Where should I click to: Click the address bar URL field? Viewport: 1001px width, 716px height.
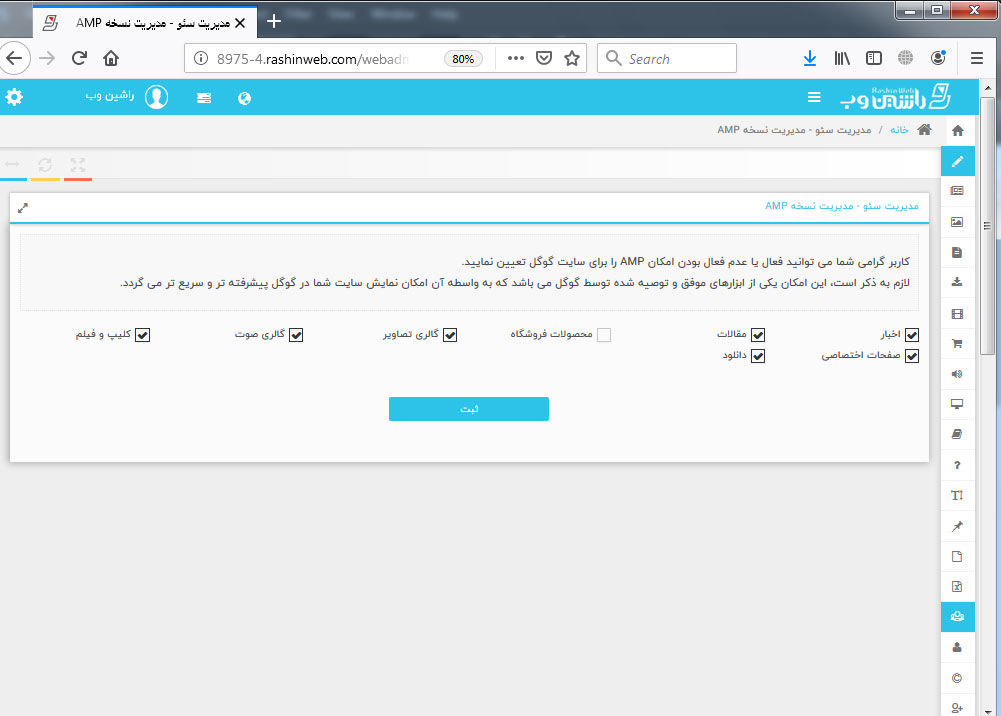coord(313,59)
